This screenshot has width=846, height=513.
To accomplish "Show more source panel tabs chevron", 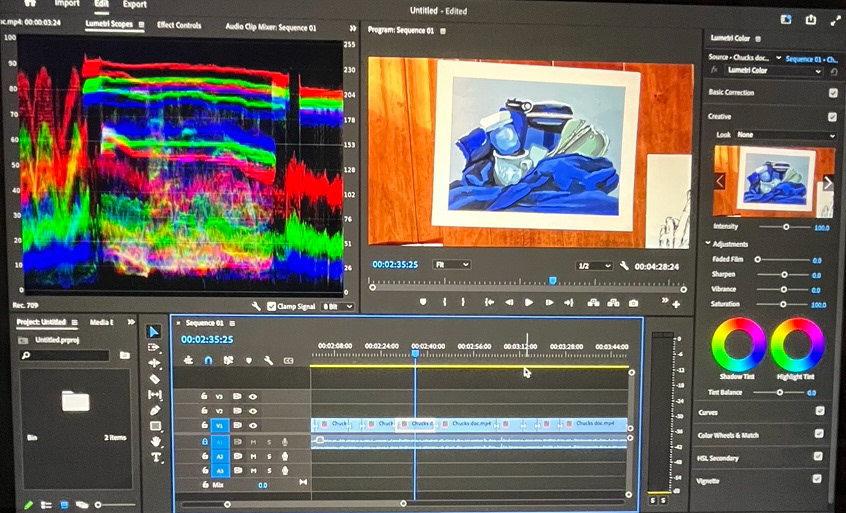I will point(353,28).
